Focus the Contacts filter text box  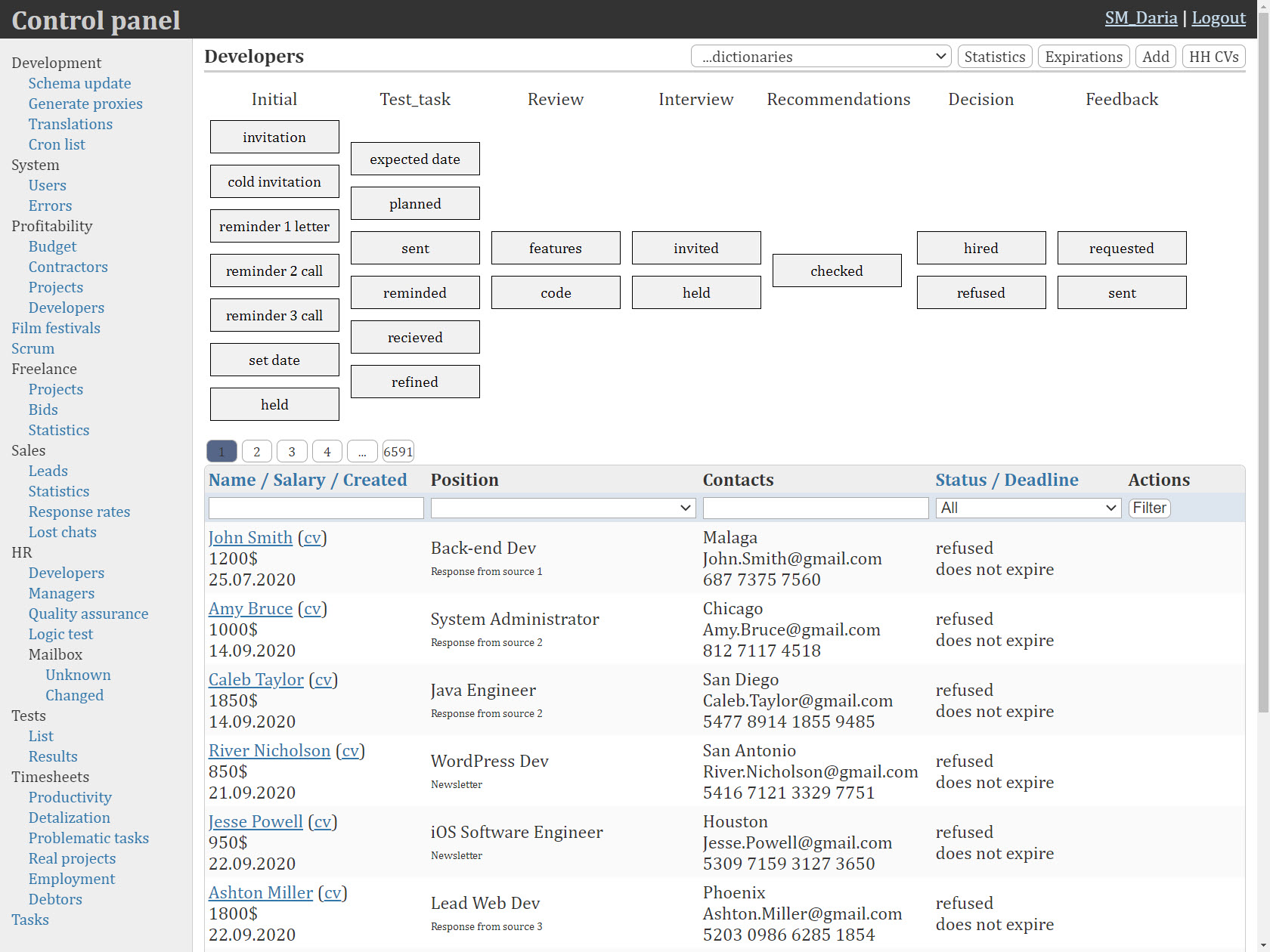(815, 508)
